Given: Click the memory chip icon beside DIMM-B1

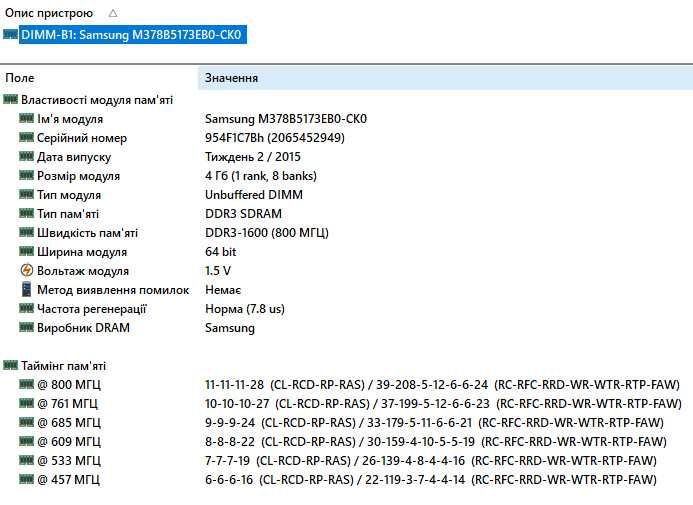Looking at the screenshot, I should [10, 34].
